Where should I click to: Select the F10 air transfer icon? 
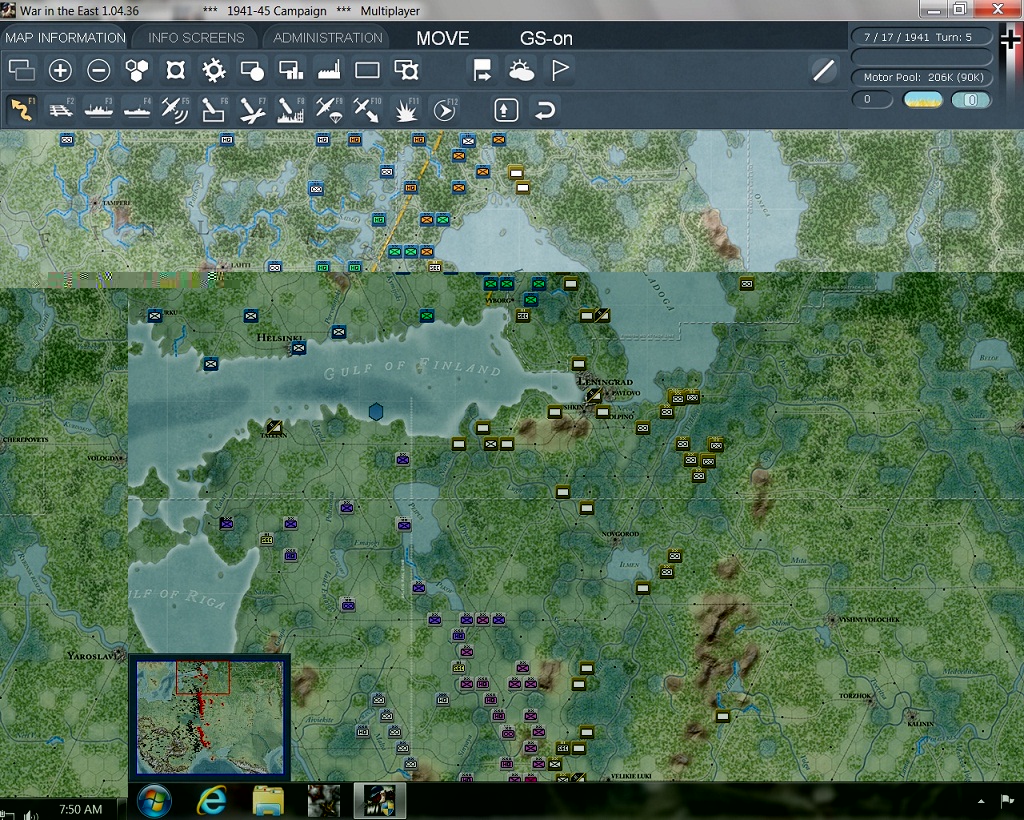pyautogui.click(x=367, y=109)
